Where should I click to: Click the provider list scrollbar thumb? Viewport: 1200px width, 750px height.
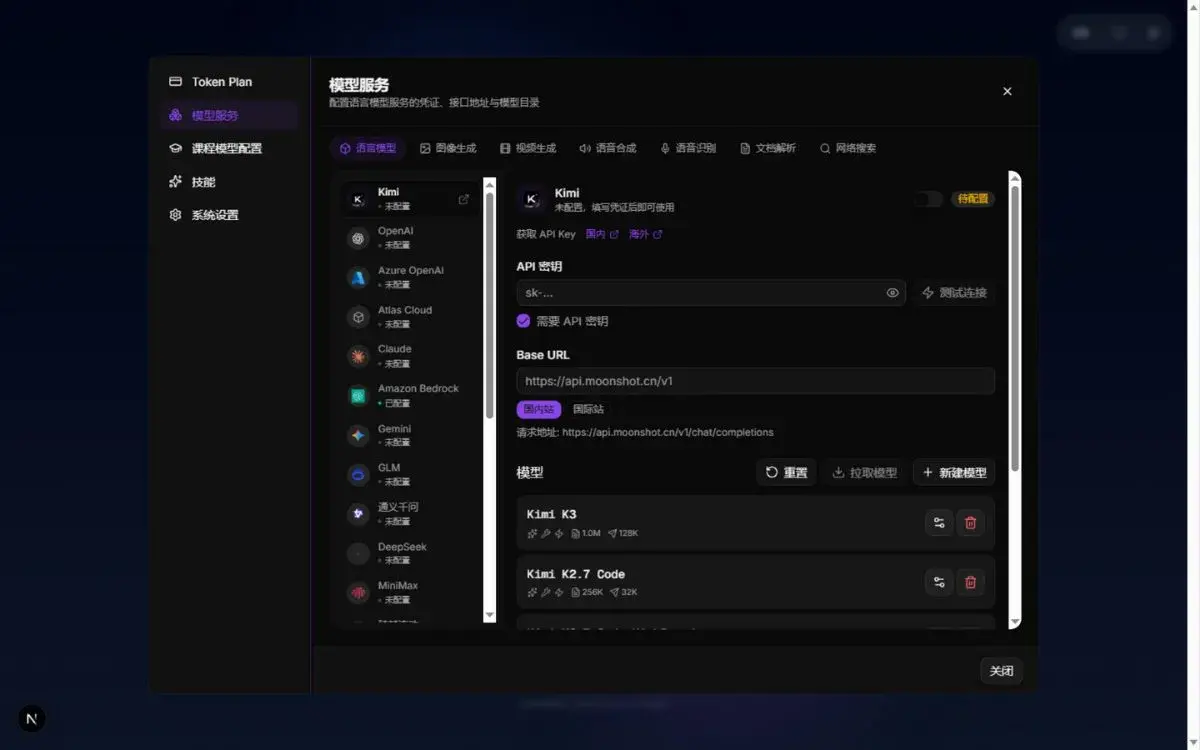tap(490, 305)
